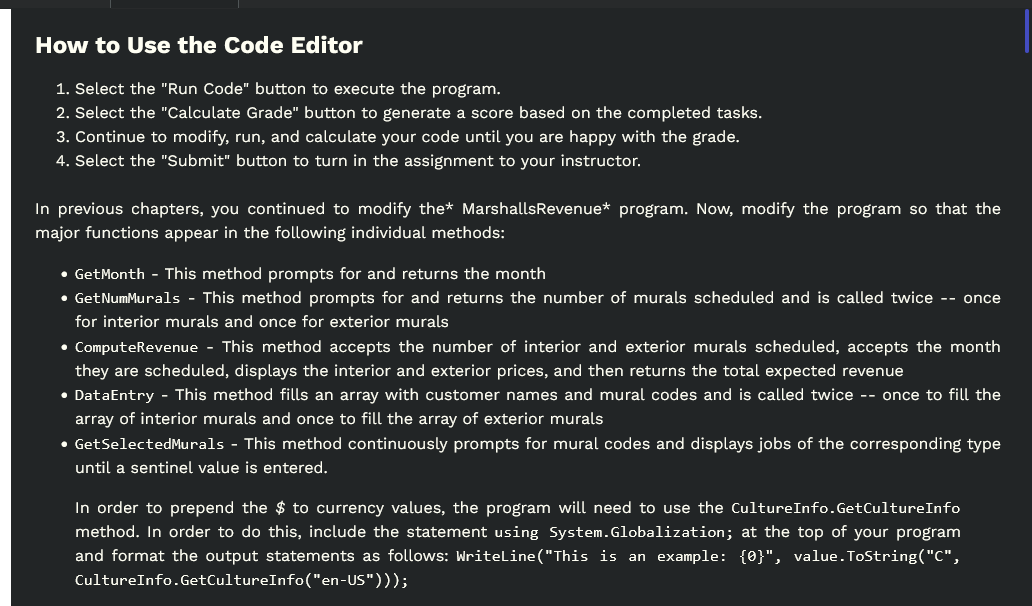Click the How to Use the Code Editor heading
The width and height of the screenshot is (1032, 606).
(197, 45)
